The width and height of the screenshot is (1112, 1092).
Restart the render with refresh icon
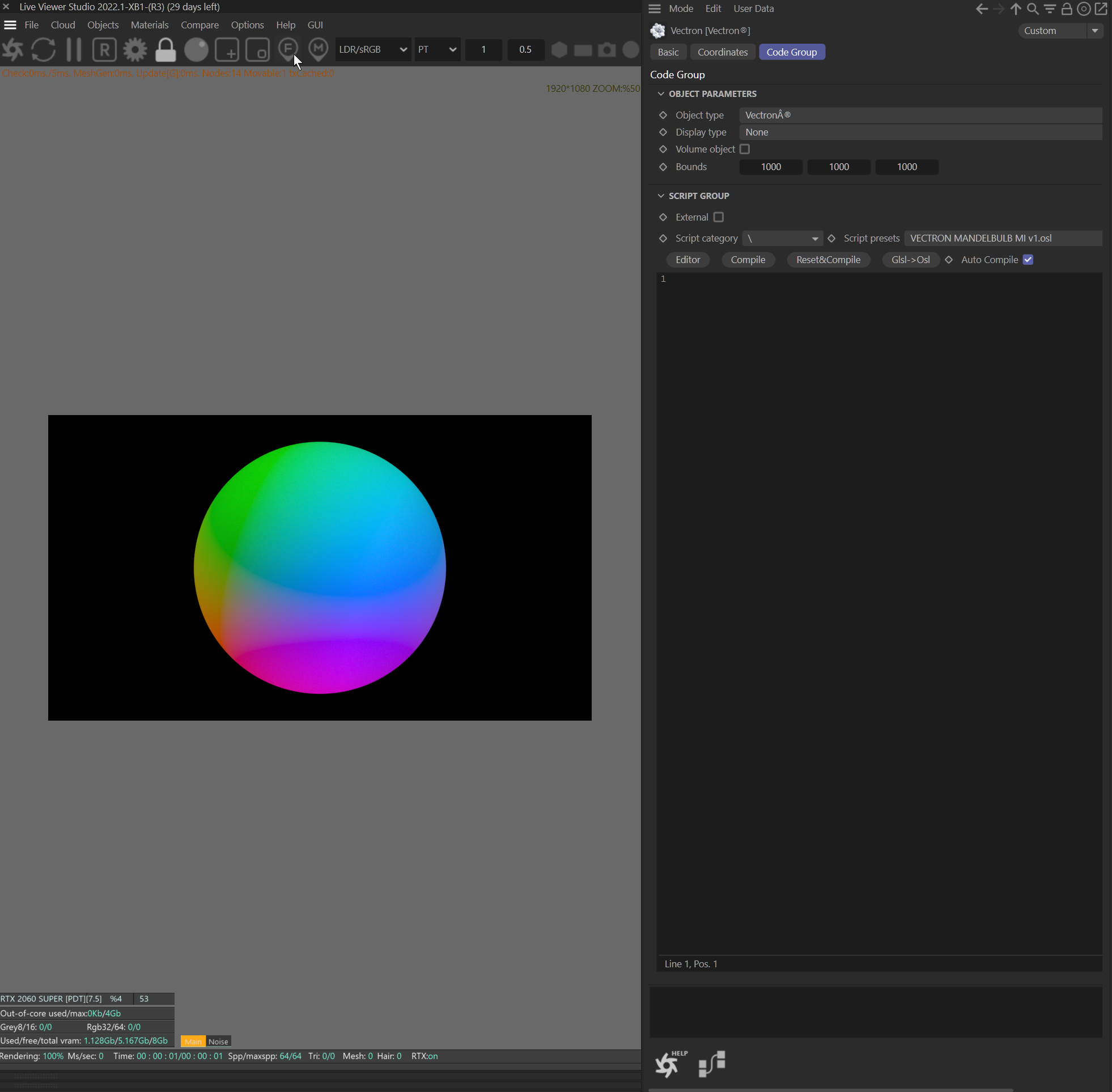coord(44,50)
